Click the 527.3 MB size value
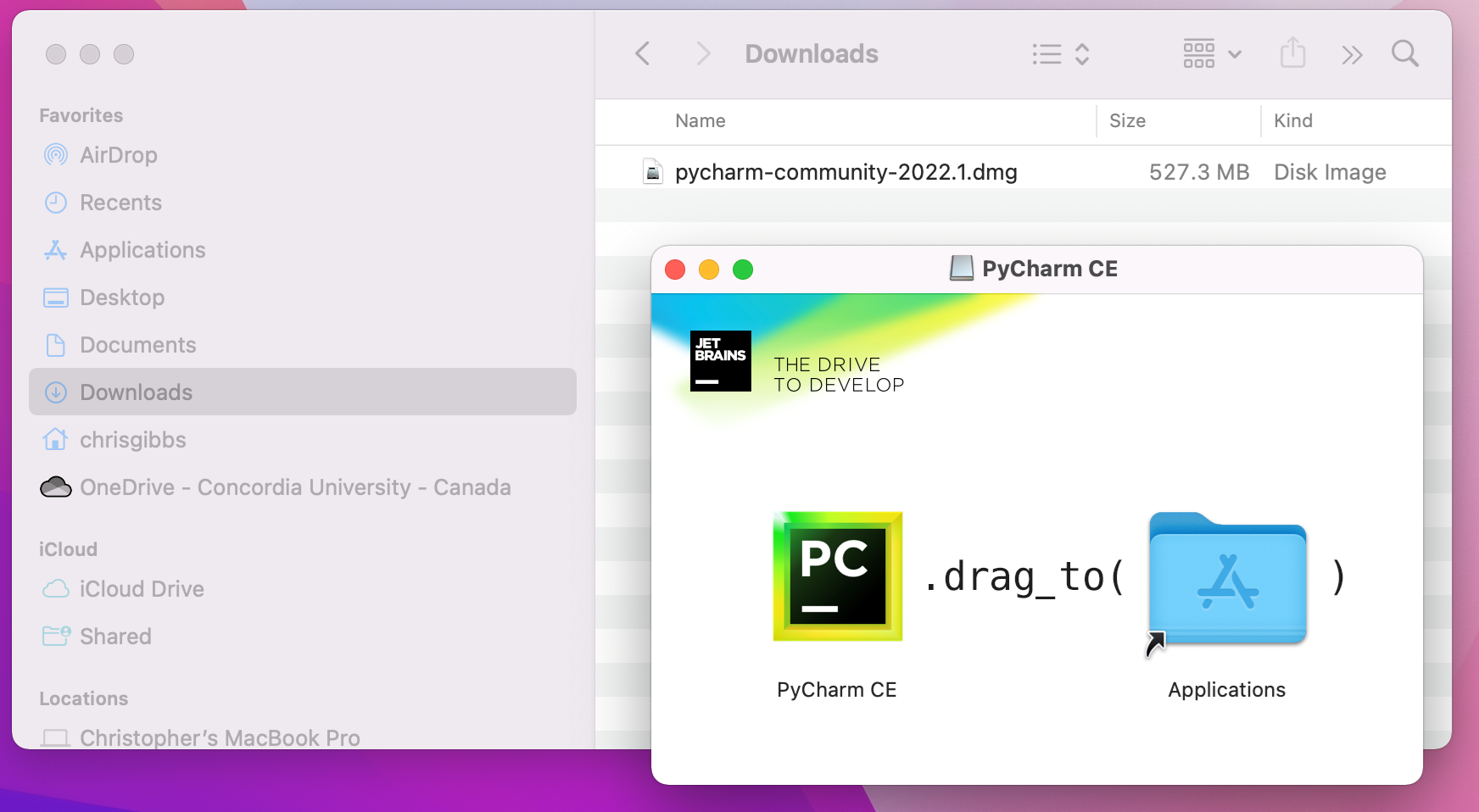The image size is (1479, 812). click(x=1199, y=172)
